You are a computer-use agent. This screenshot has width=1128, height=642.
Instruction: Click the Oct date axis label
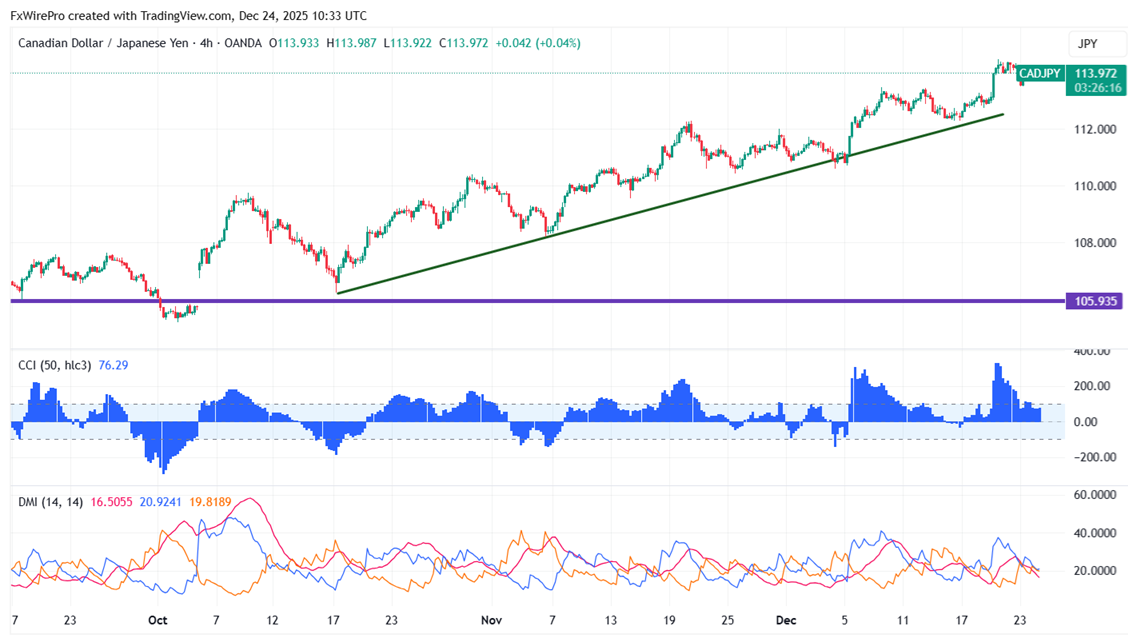(x=158, y=620)
